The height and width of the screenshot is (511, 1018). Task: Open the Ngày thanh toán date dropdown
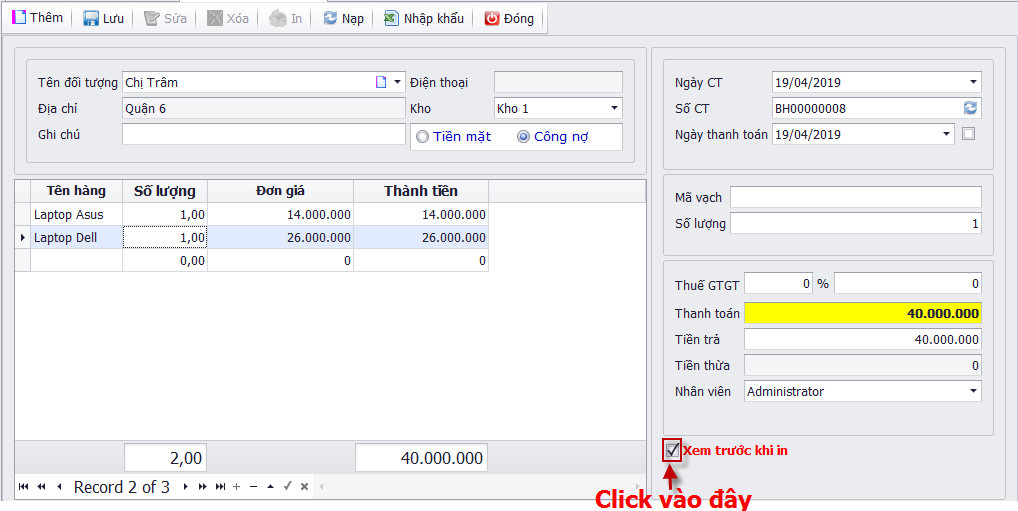946,134
